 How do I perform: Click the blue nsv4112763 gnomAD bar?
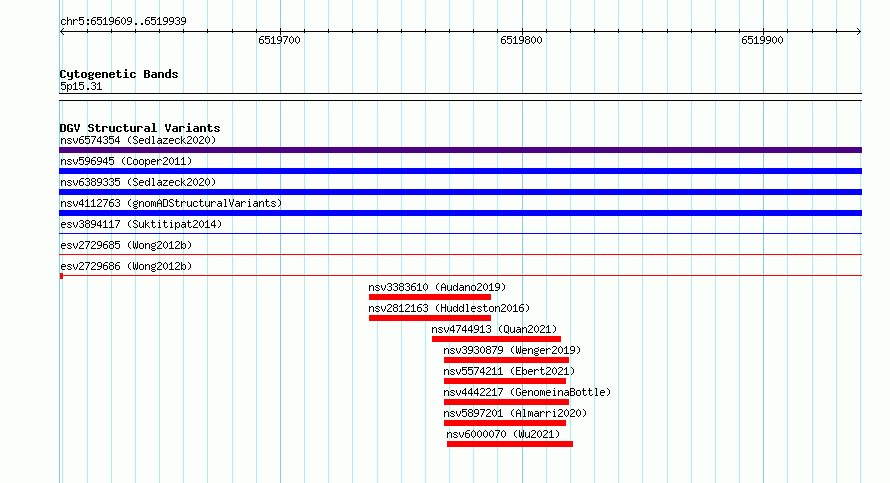click(460, 213)
